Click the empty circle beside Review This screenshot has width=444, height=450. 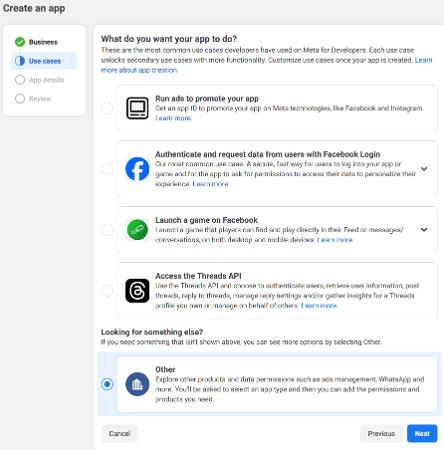tap(20, 99)
